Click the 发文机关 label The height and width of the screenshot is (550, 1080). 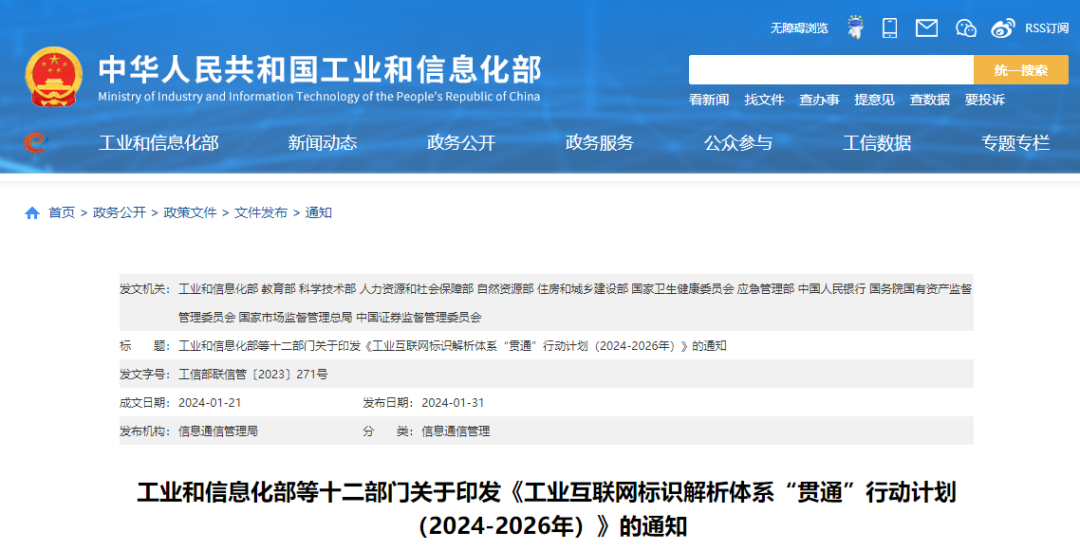click(145, 289)
